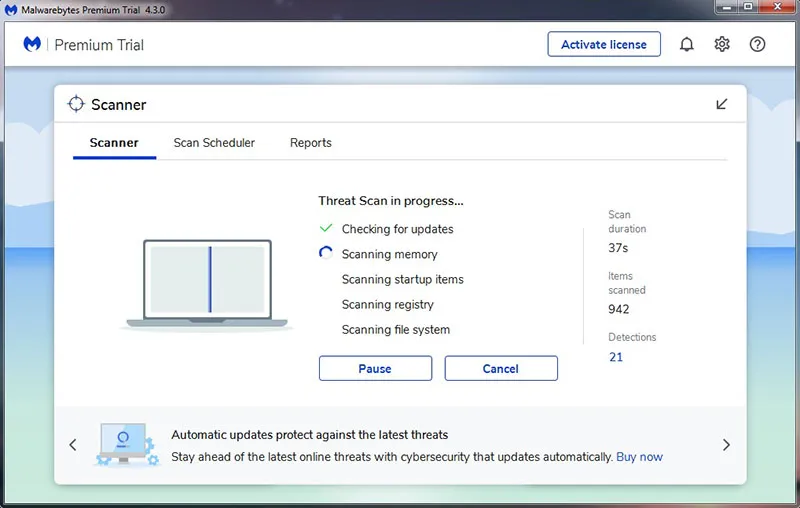Click the Checking for updates step

pyautogui.click(x=397, y=229)
